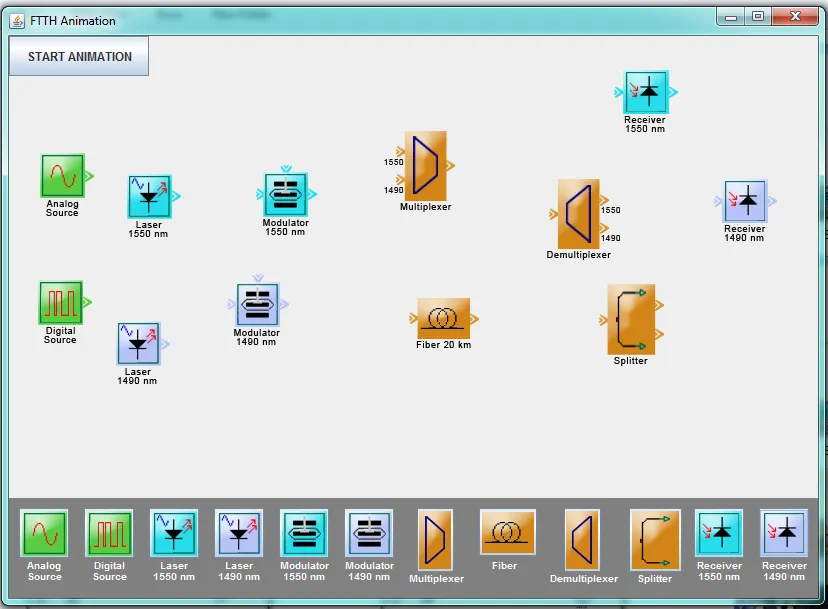
Task: Pick Fiber from the bottom palette
Action: 507,532
